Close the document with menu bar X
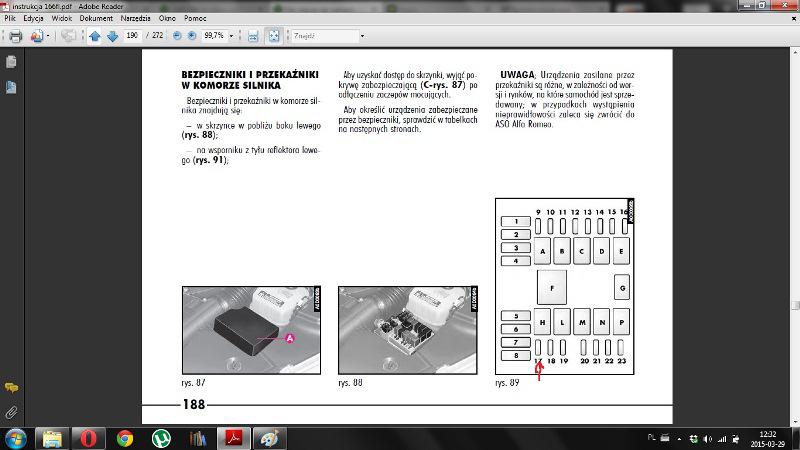 pyautogui.click(x=794, y=18)
